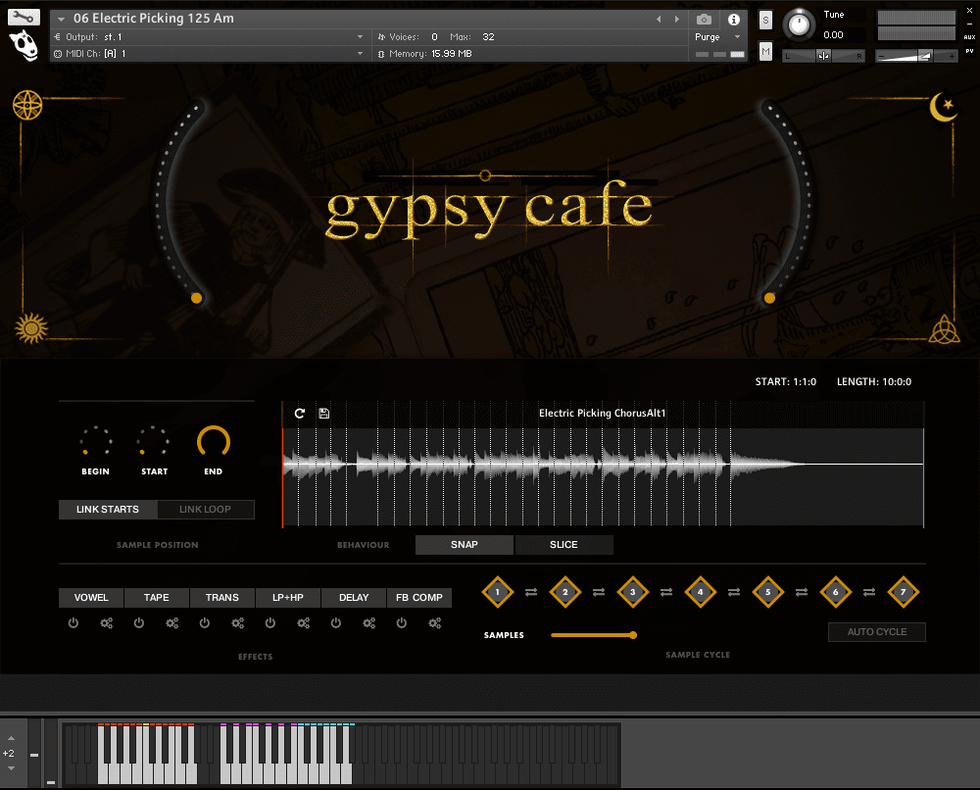Click the save disk icon above waveform

click(x=324, y=413)
